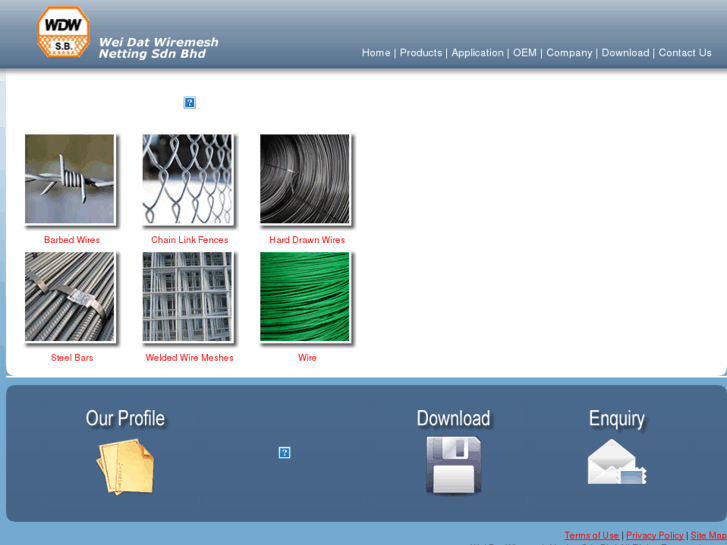Open the Welded Wire Meshes thumbnail image
727x545 pixels.
(187, 297)
